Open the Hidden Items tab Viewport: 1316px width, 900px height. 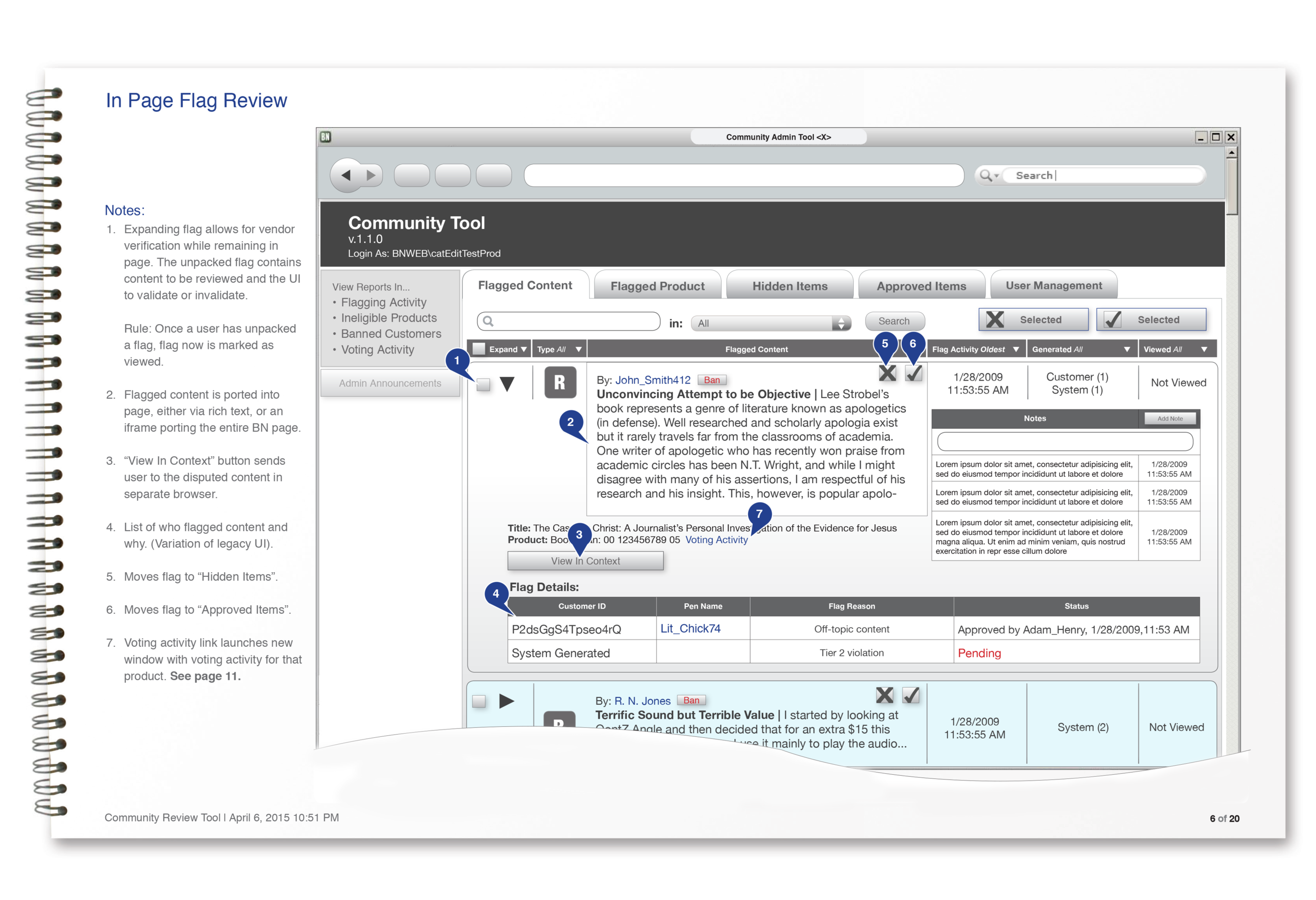tap(790, 286)
